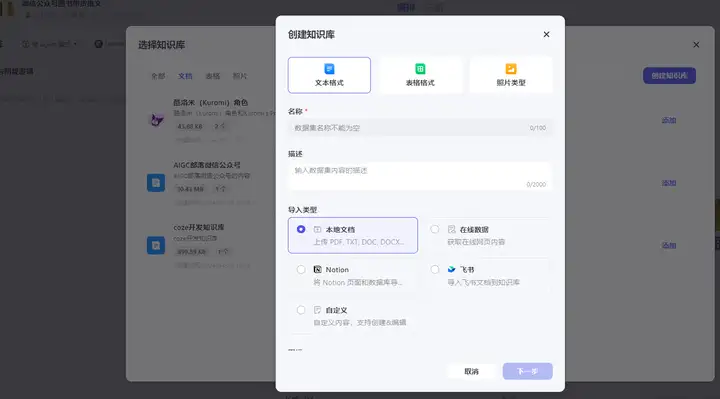720x399 pixels.
Task: Add the AIGC部落微信公众号 knowledge base
Action: (x=669, y=183)
